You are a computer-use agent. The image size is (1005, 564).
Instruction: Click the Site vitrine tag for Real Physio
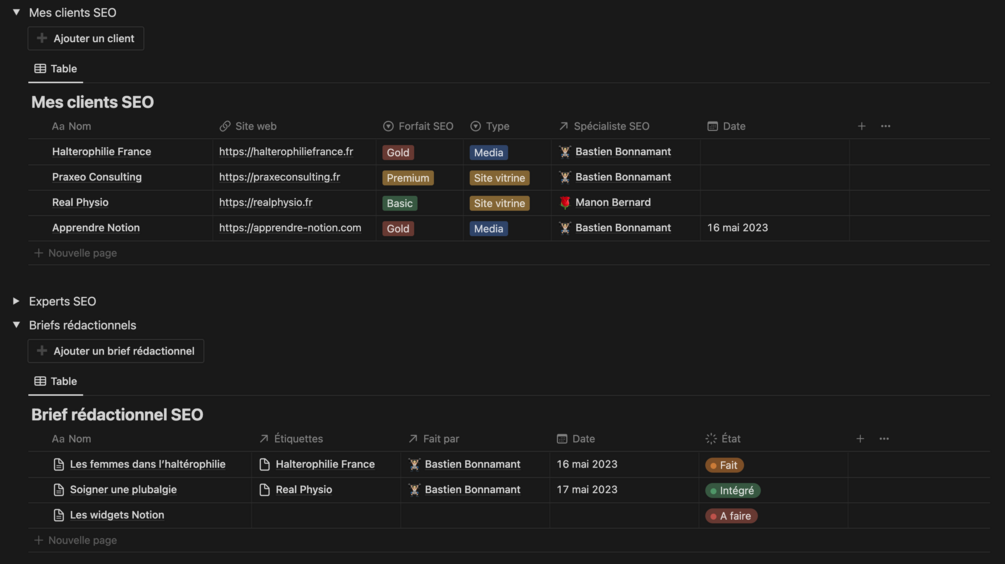click(x=499, y=203)
